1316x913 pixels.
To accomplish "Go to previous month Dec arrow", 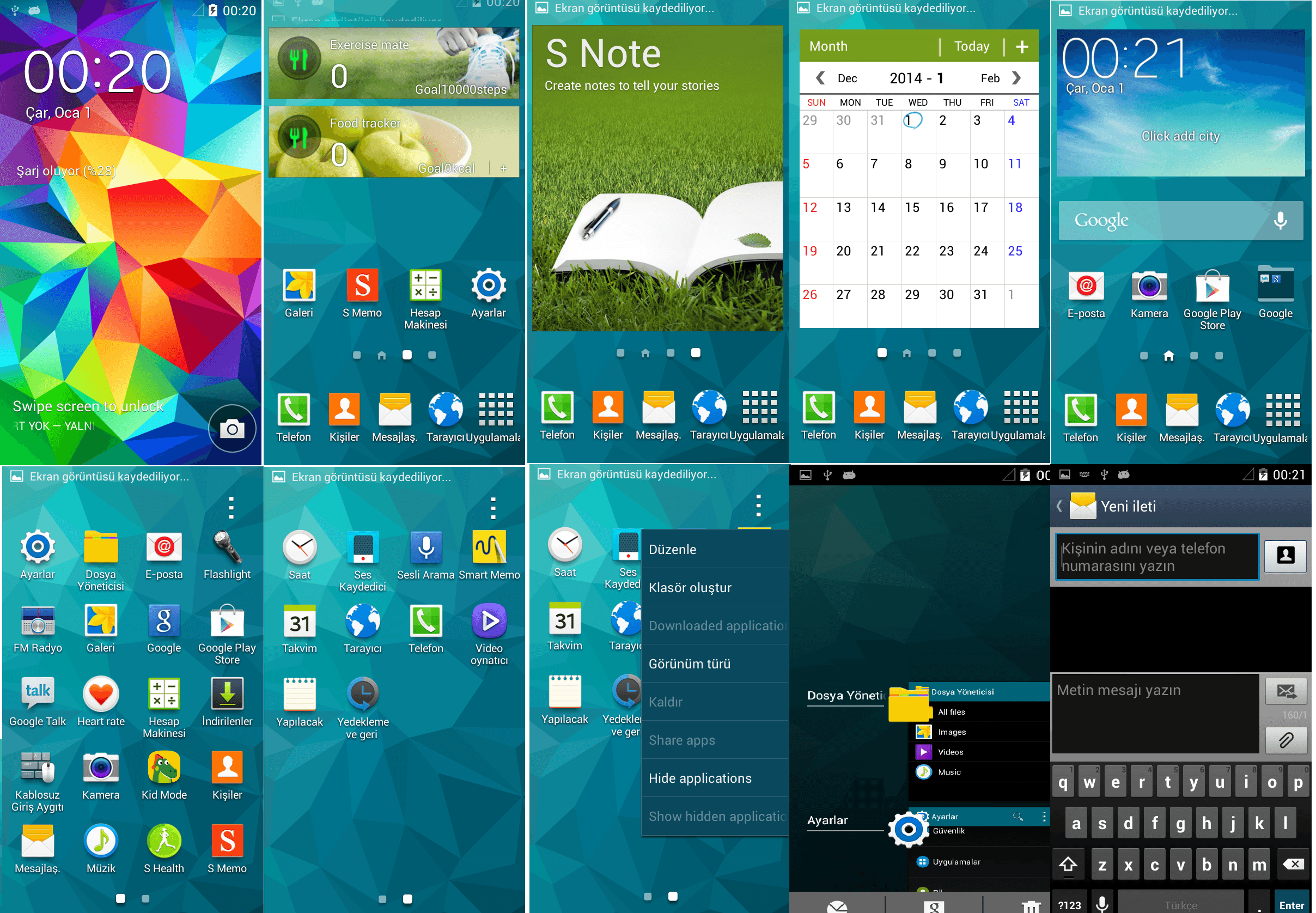I will click(820, 78).
